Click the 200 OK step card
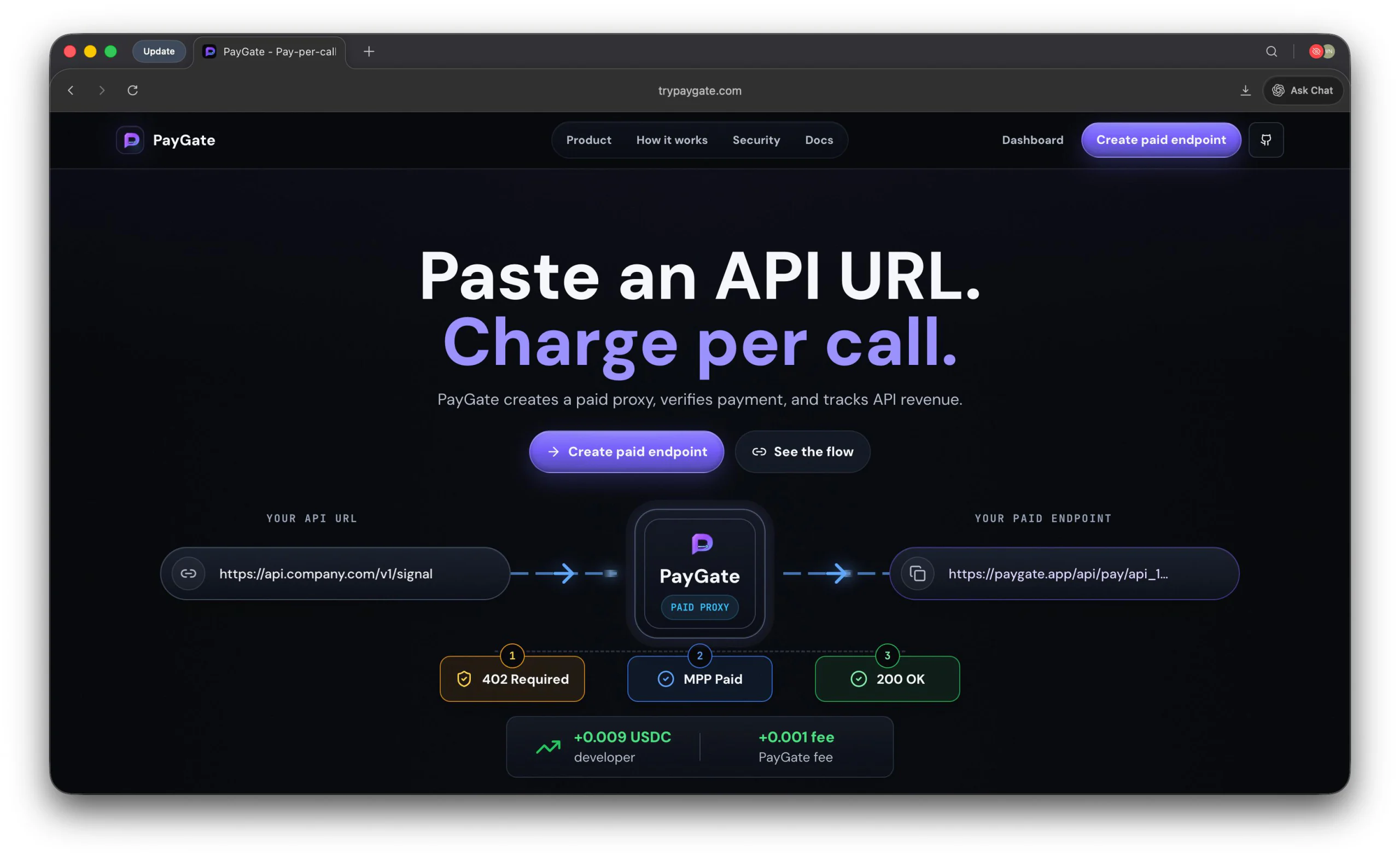 click(886, 678)
